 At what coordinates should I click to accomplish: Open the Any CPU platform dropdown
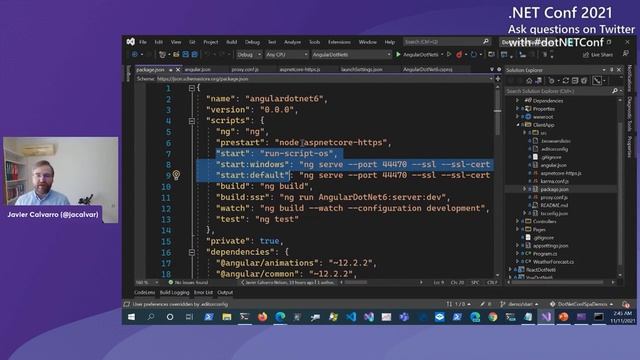point(287,54)
